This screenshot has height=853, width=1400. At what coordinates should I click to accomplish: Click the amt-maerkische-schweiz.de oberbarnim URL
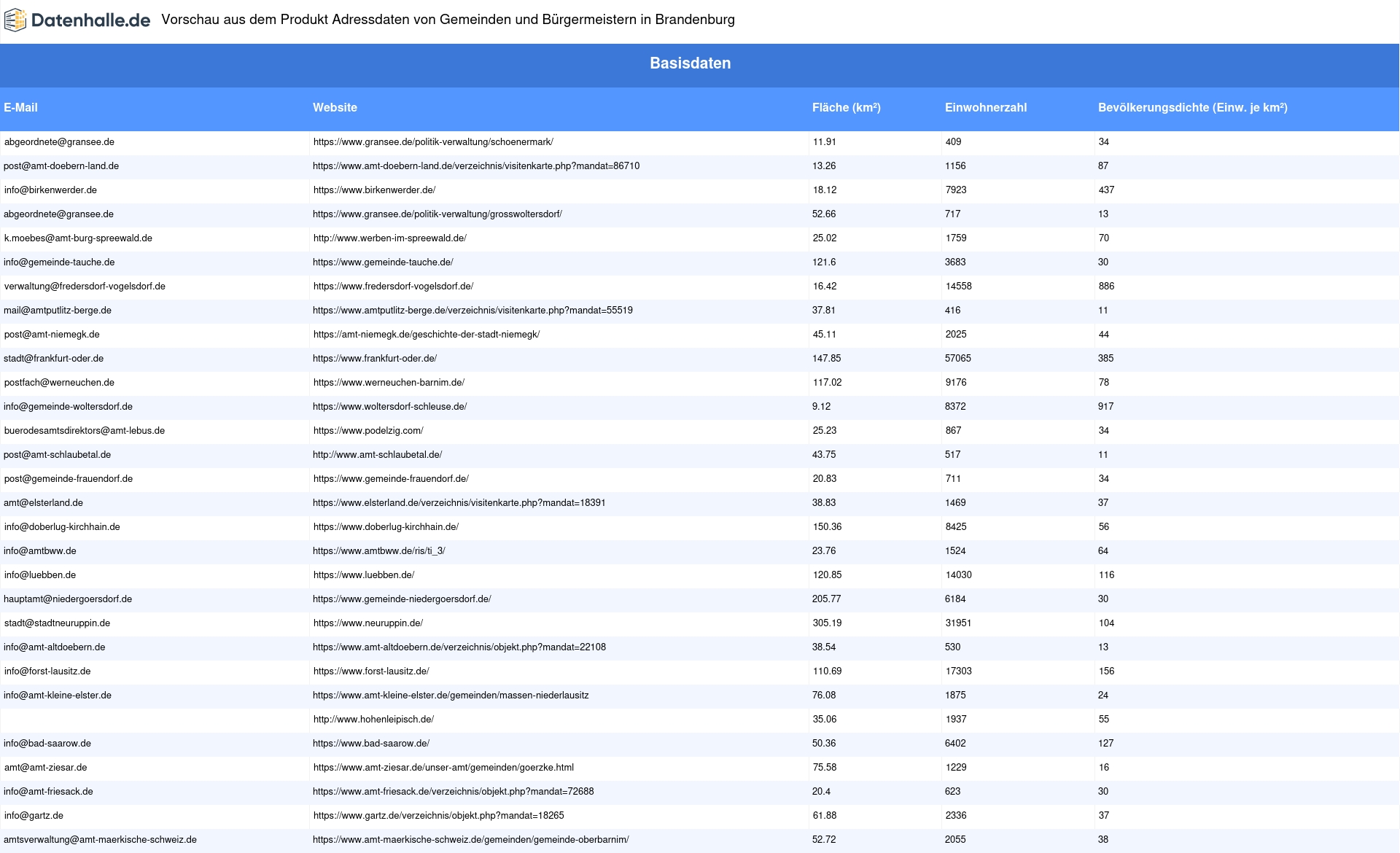[x=471, y=840]
